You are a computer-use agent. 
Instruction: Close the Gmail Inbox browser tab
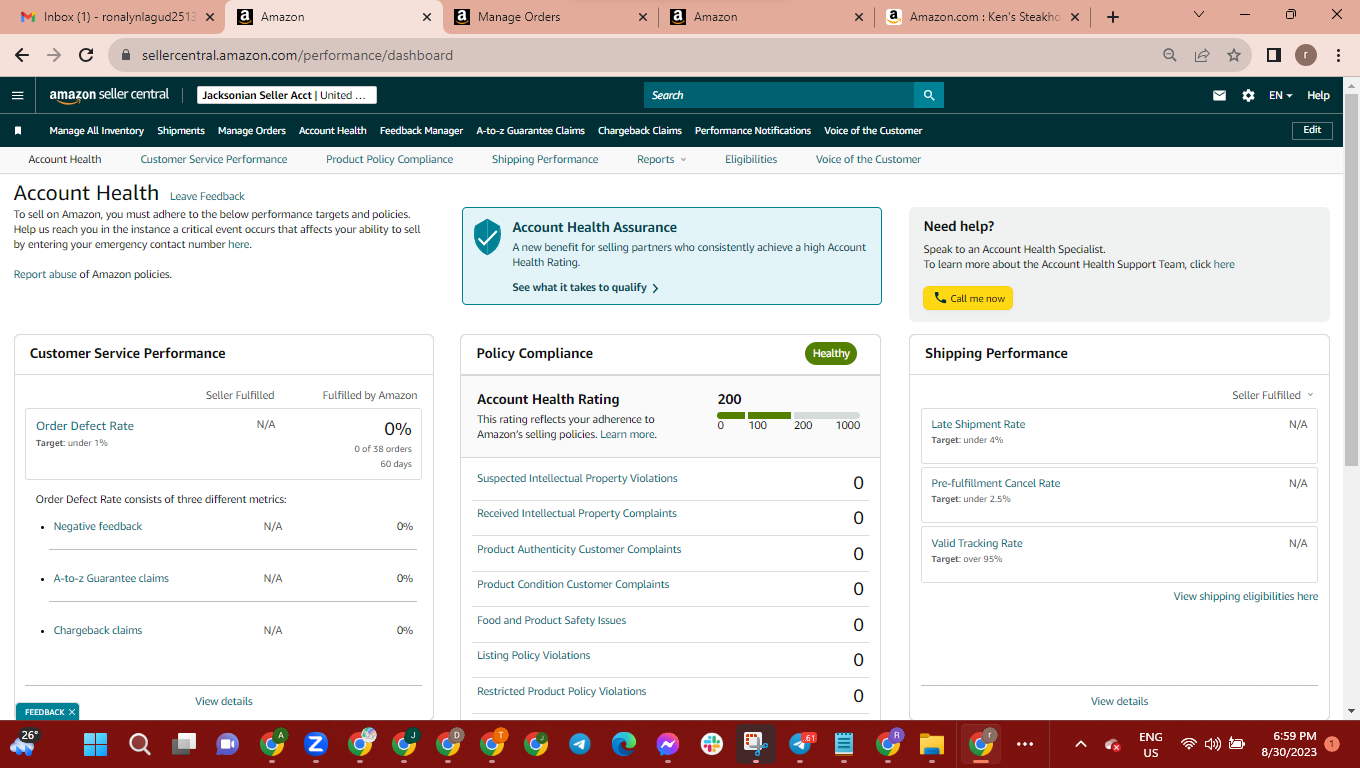point(210,17)
